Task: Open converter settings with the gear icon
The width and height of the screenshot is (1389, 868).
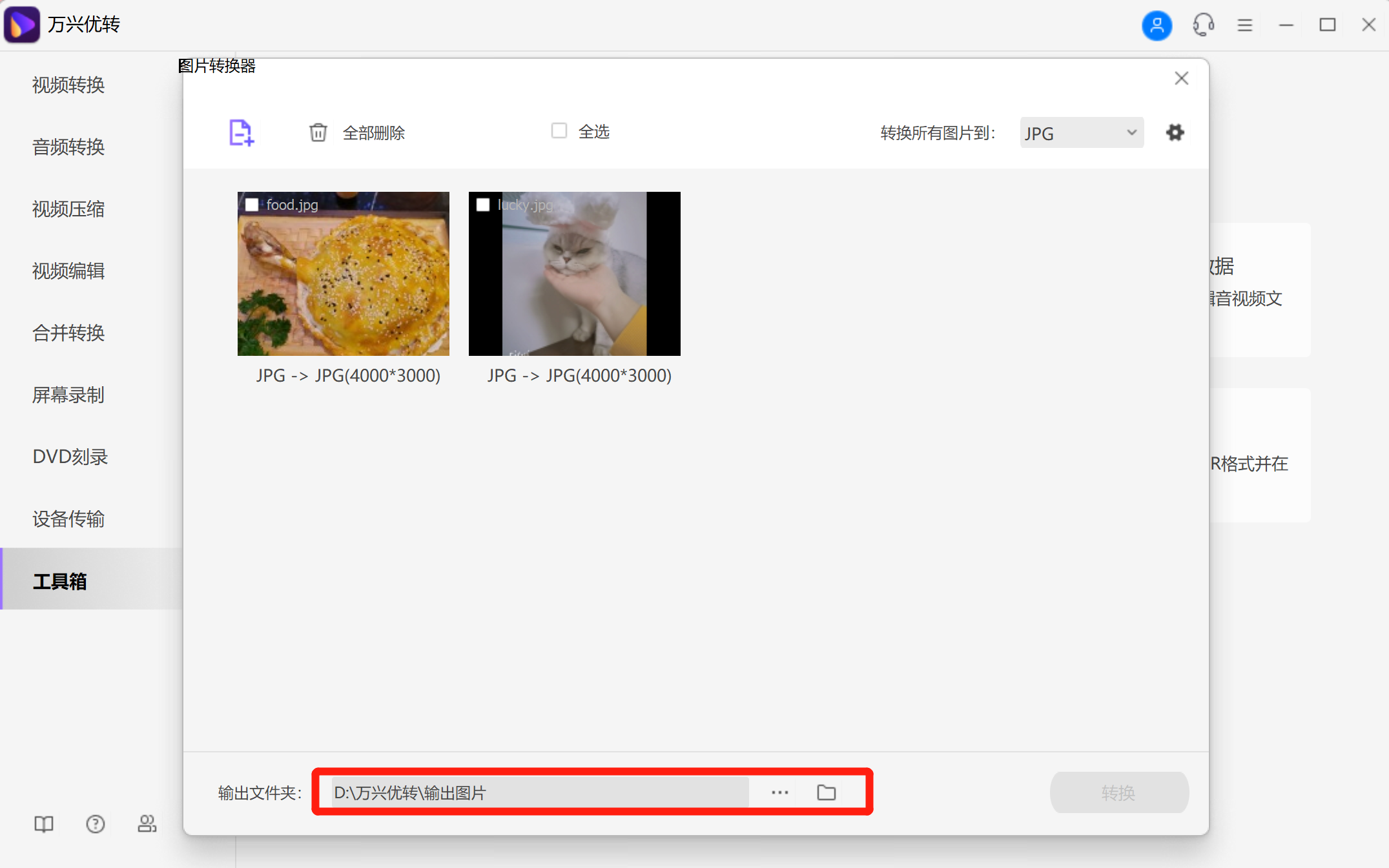Action: coord(1175,132)
